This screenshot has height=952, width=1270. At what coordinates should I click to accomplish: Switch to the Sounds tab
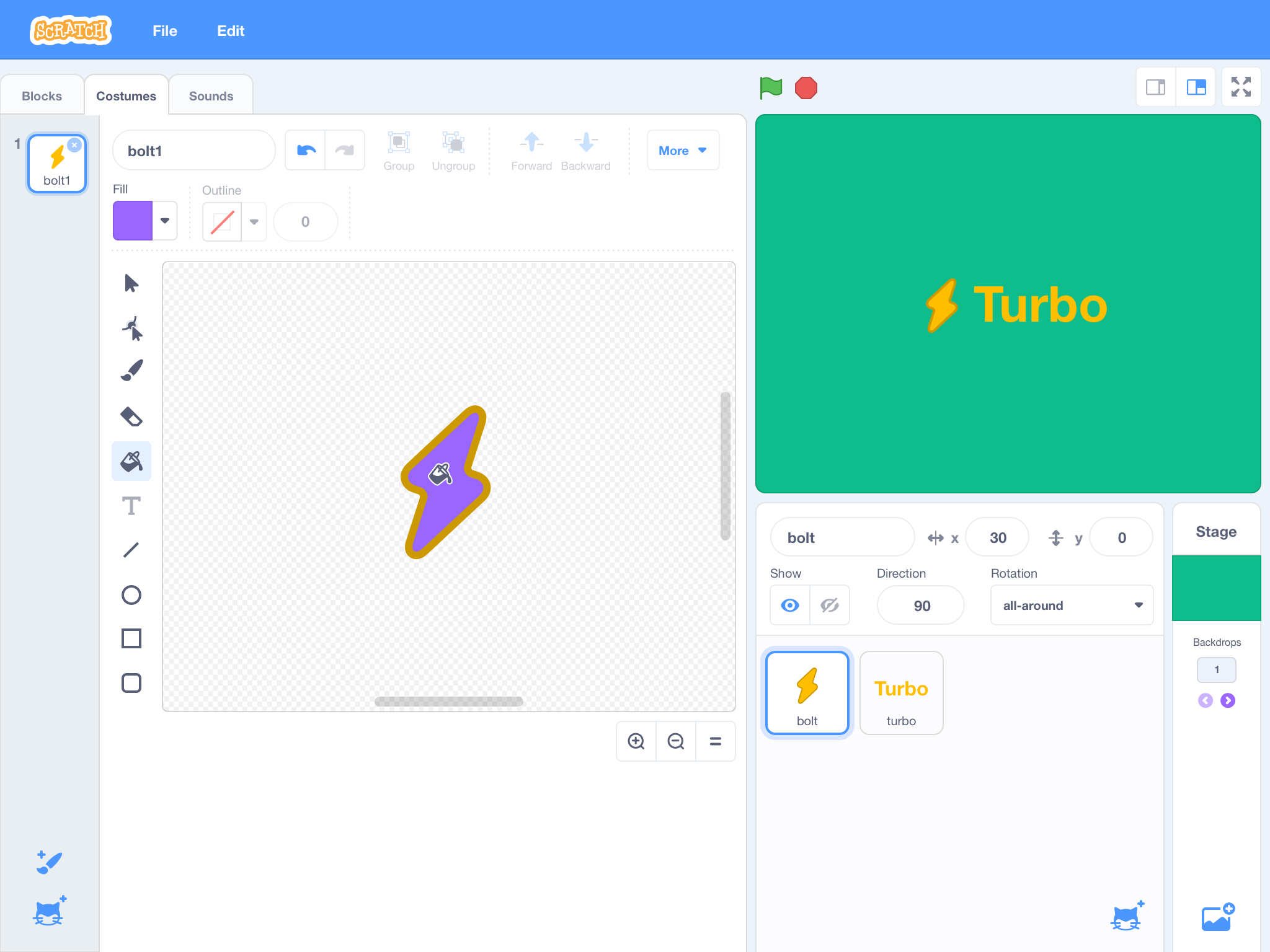[x=211, y=95]
